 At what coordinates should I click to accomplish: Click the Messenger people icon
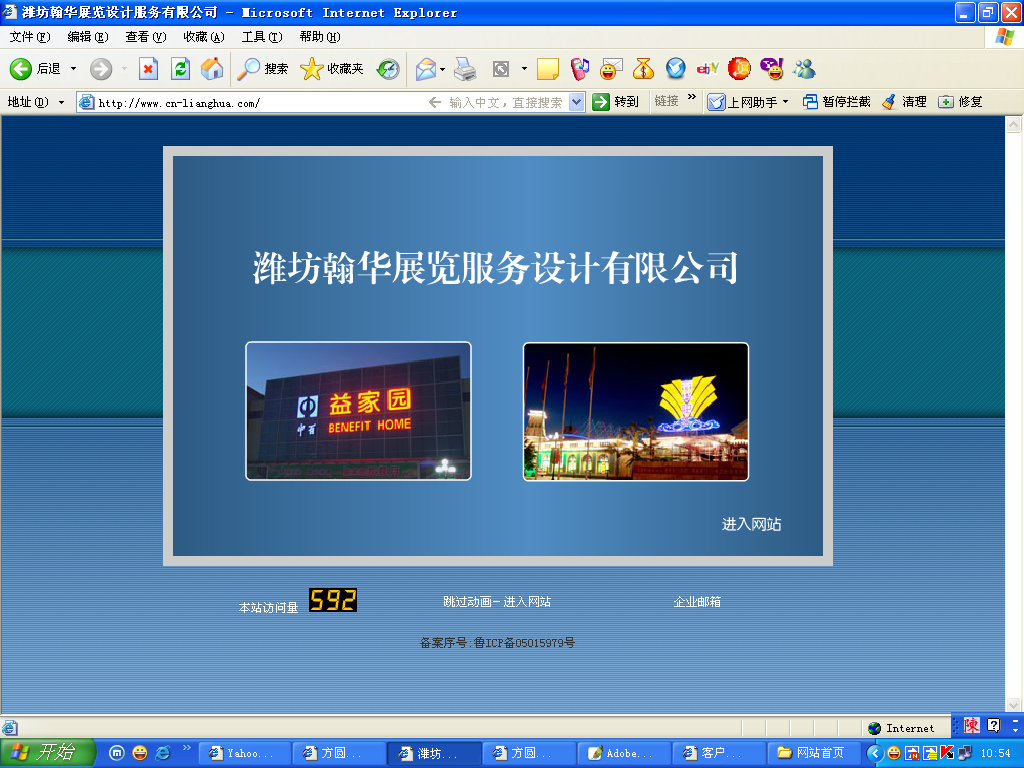click(804, 69)
